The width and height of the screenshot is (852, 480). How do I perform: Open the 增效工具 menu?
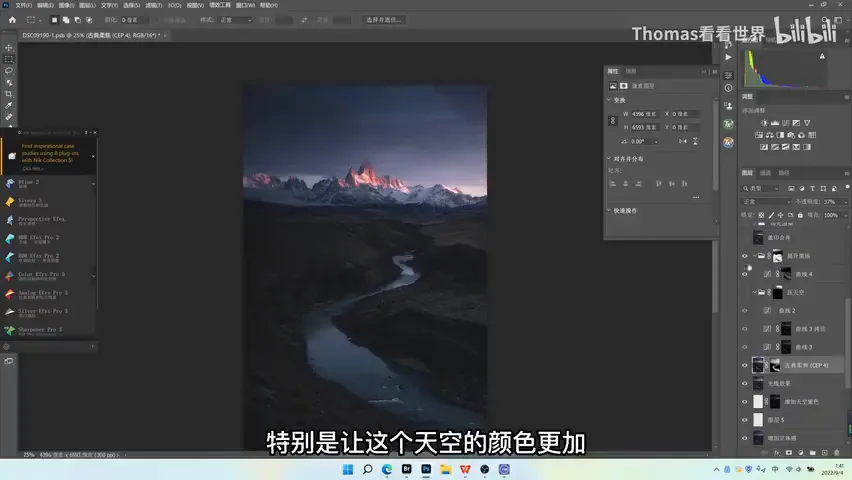[220, 5]
